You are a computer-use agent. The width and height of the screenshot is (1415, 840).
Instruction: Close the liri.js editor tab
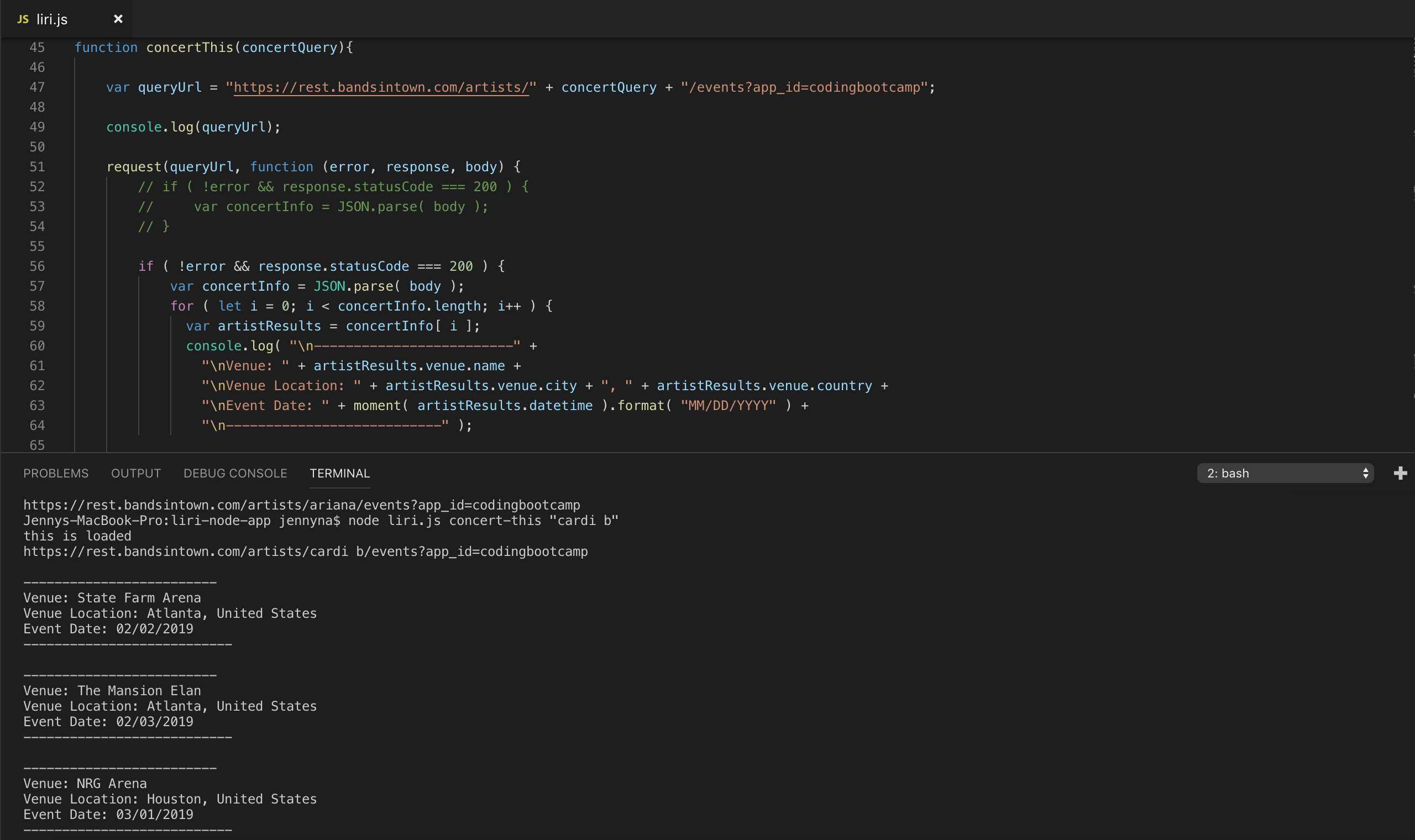(118, 19)
